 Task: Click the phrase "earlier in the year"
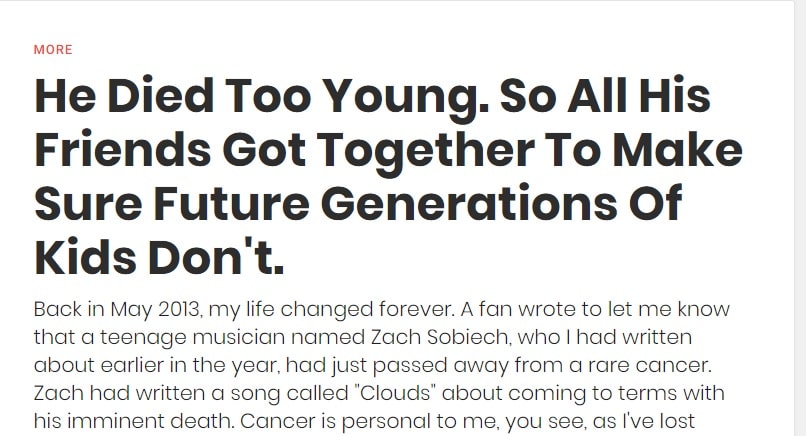[x=190, y=365]
